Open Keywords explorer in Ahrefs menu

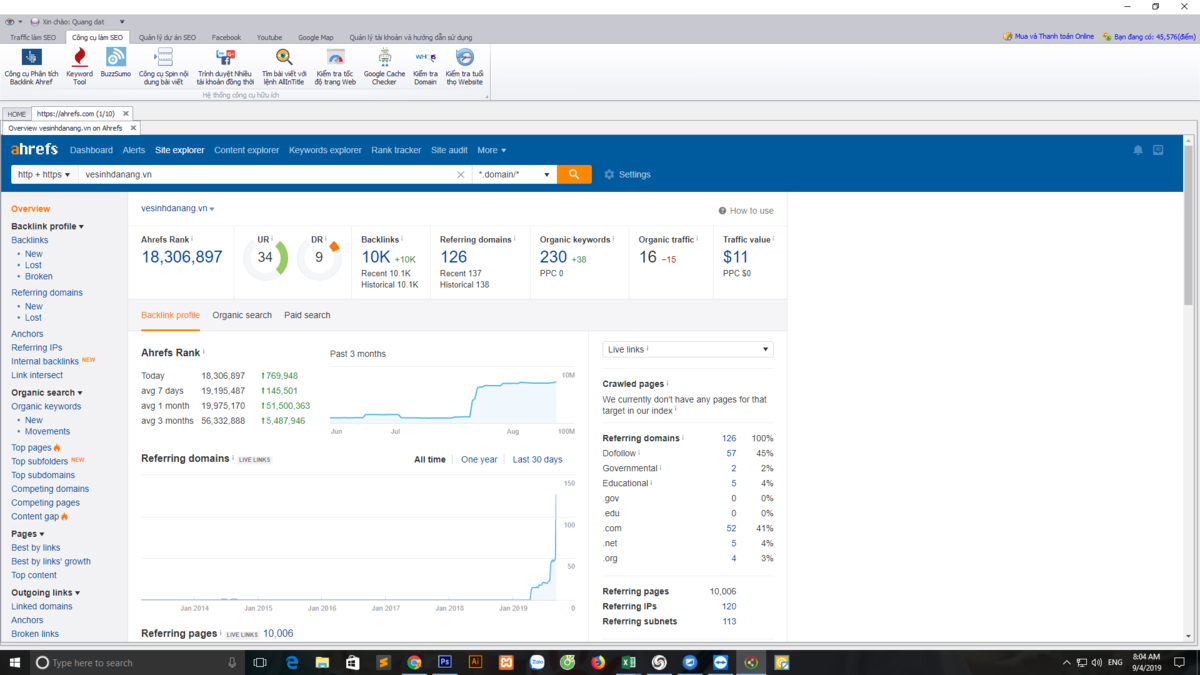coord(325,150)
